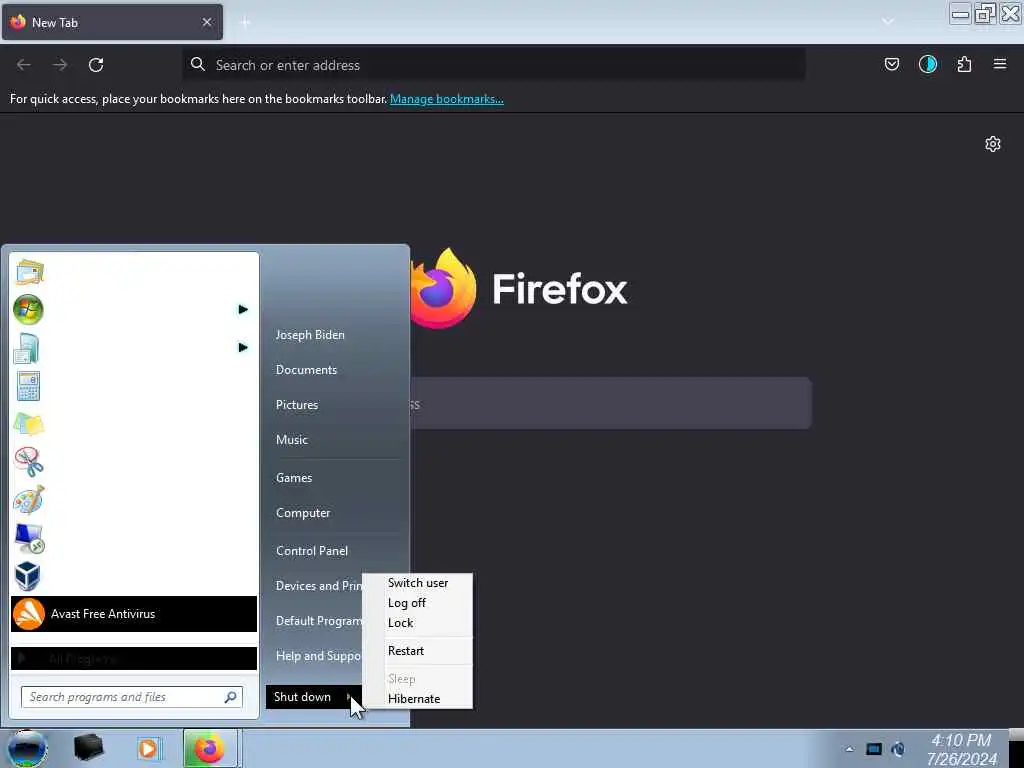This screenshot has height=768, width=1024.
Task: Click the Shut down button
Action: click(x=302, y=697)
